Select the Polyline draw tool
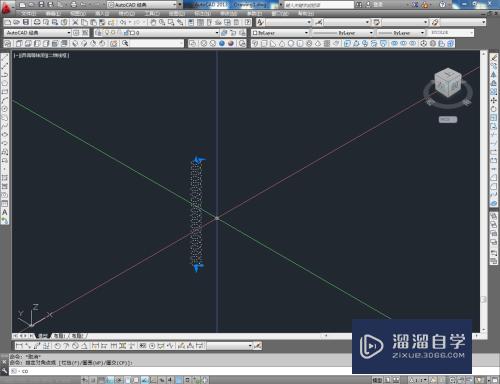The height and width of the screenshot is (384, 500). click(5, 74)
